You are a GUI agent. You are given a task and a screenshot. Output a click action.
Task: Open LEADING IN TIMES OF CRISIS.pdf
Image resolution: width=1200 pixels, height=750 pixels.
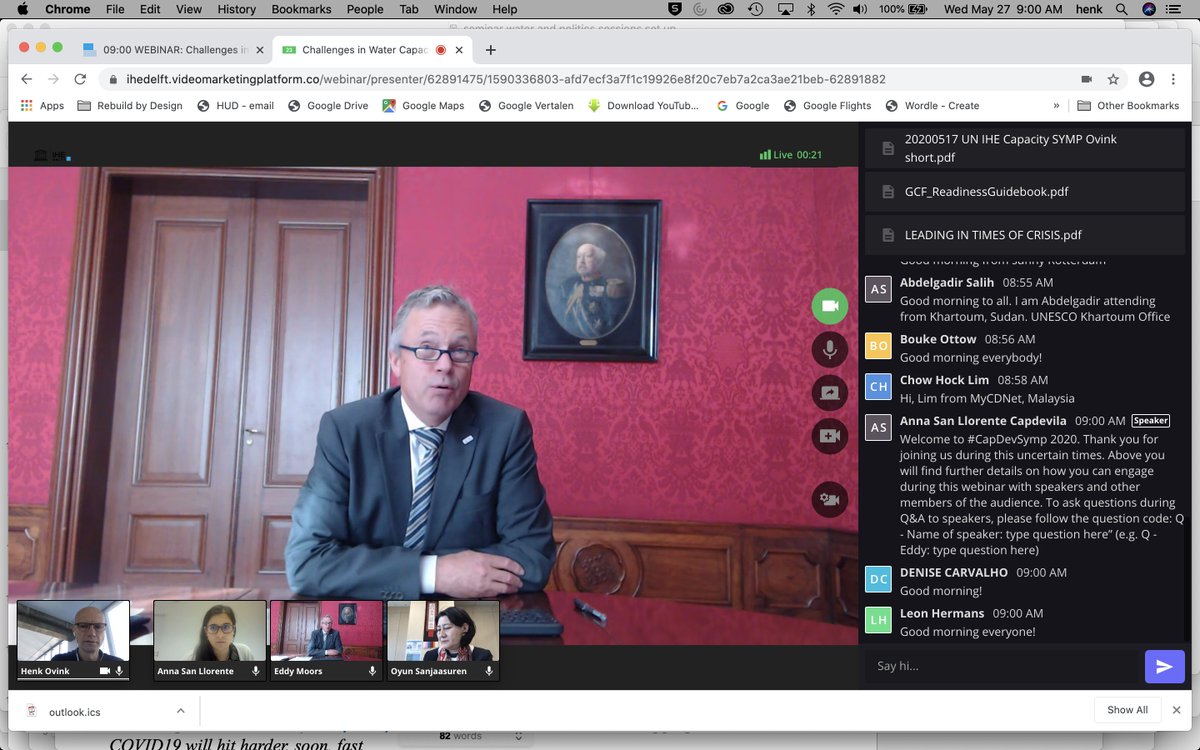[x=1024, y=235]
